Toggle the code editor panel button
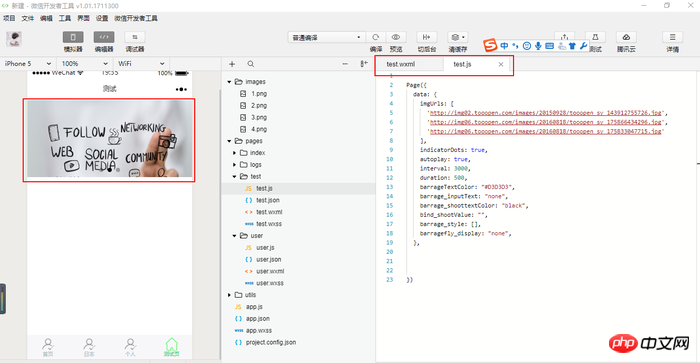 coord(104,37)
